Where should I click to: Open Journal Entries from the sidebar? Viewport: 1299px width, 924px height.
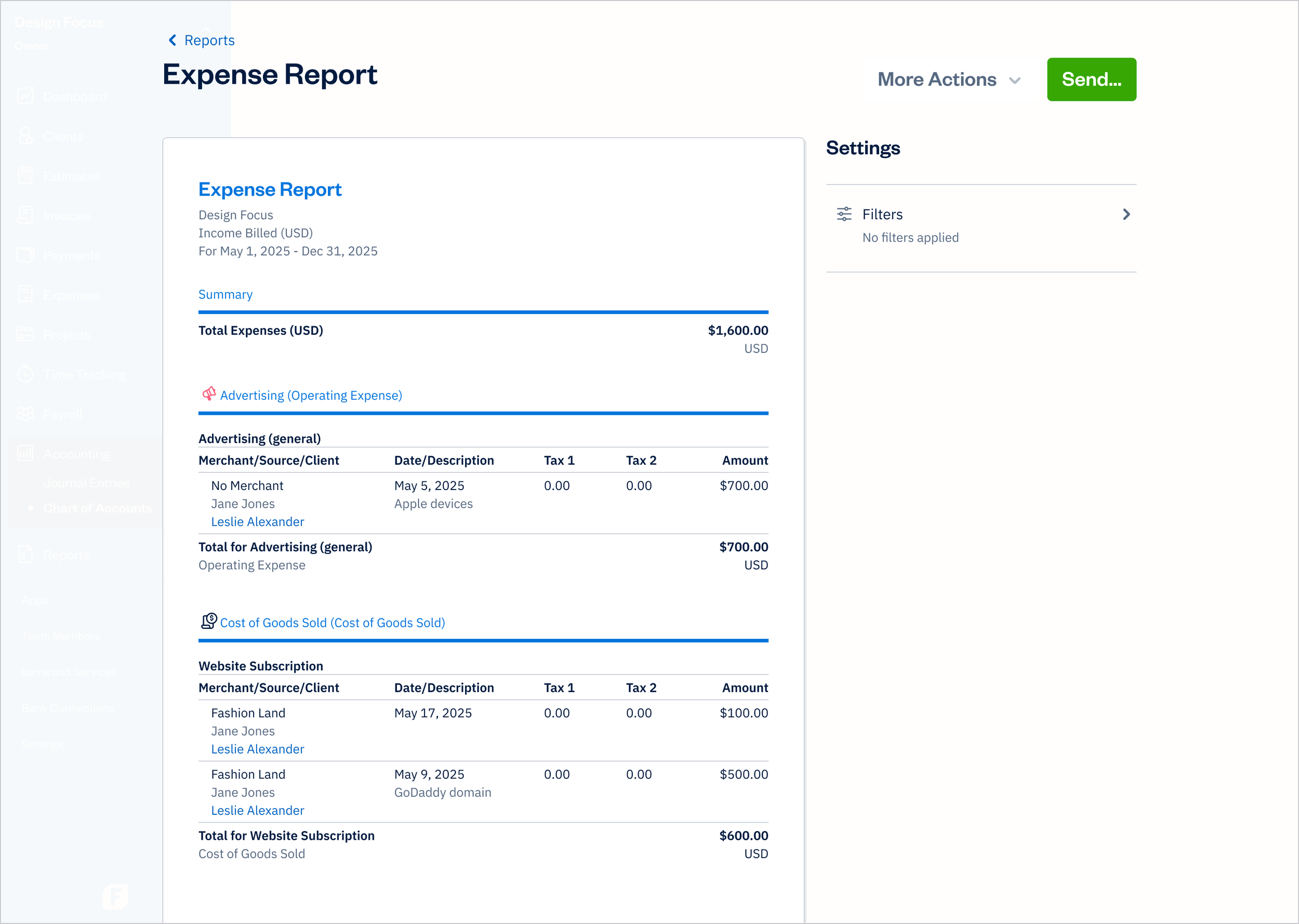pyautogui.click(x=86, y=482)
